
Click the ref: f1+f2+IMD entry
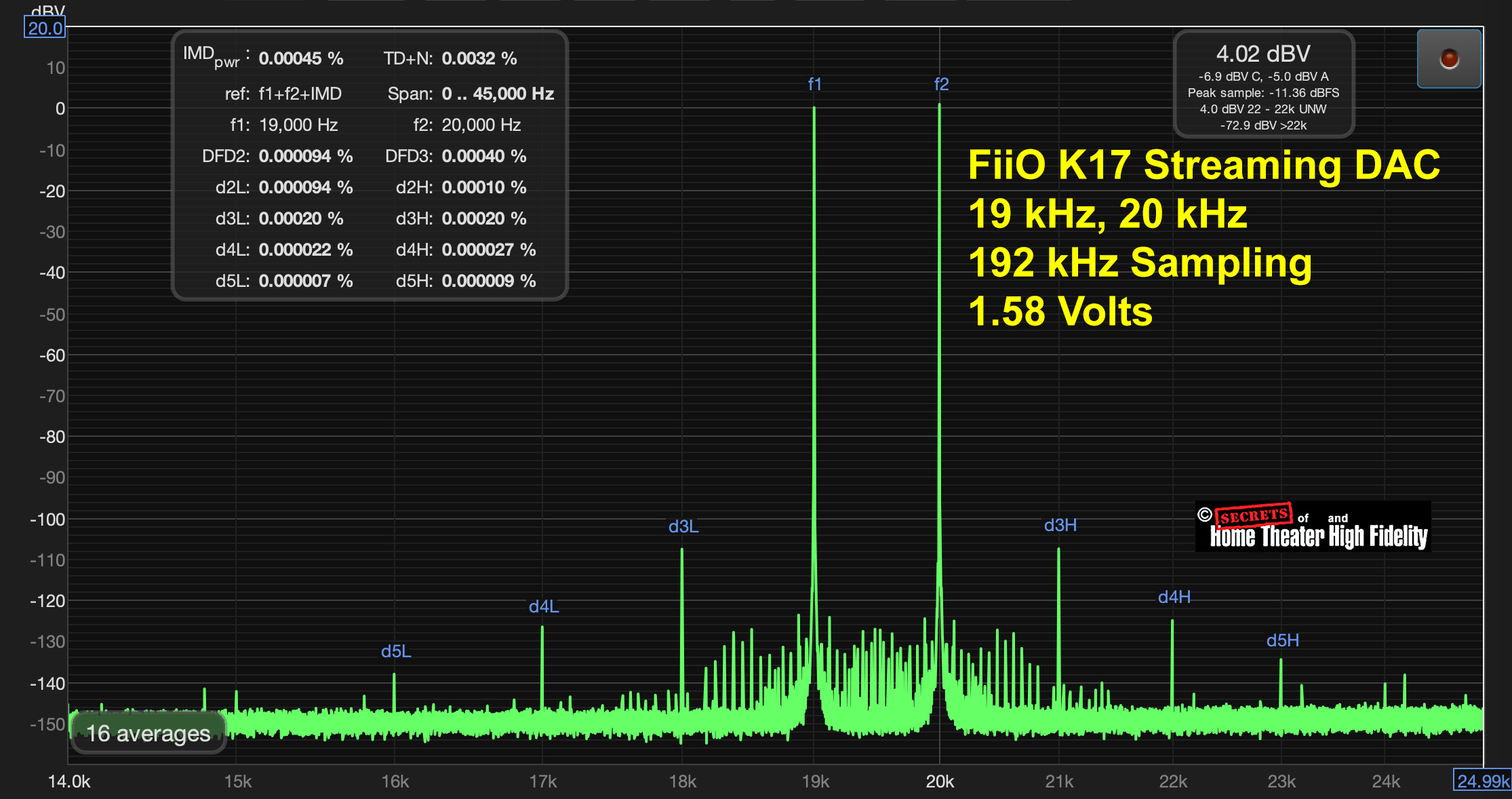(x=283, y=94)
